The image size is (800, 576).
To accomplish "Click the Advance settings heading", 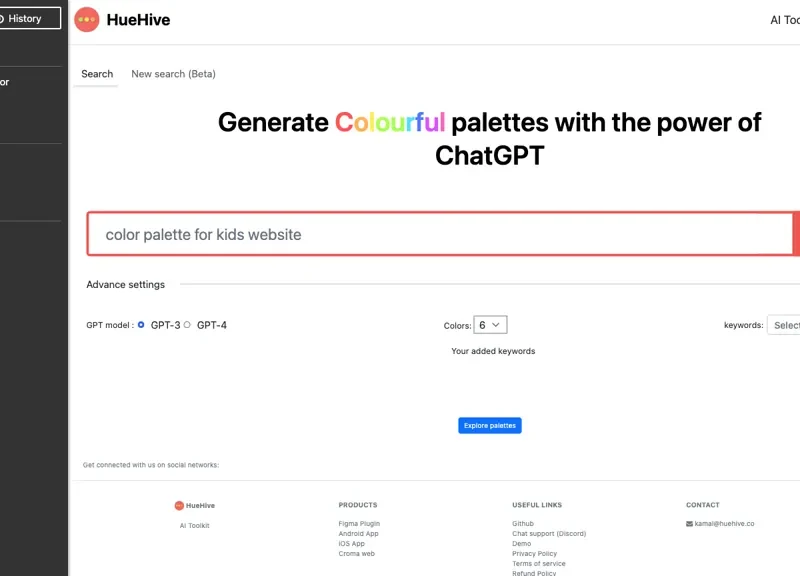I will pyautogui.click(x=125, y=285).
